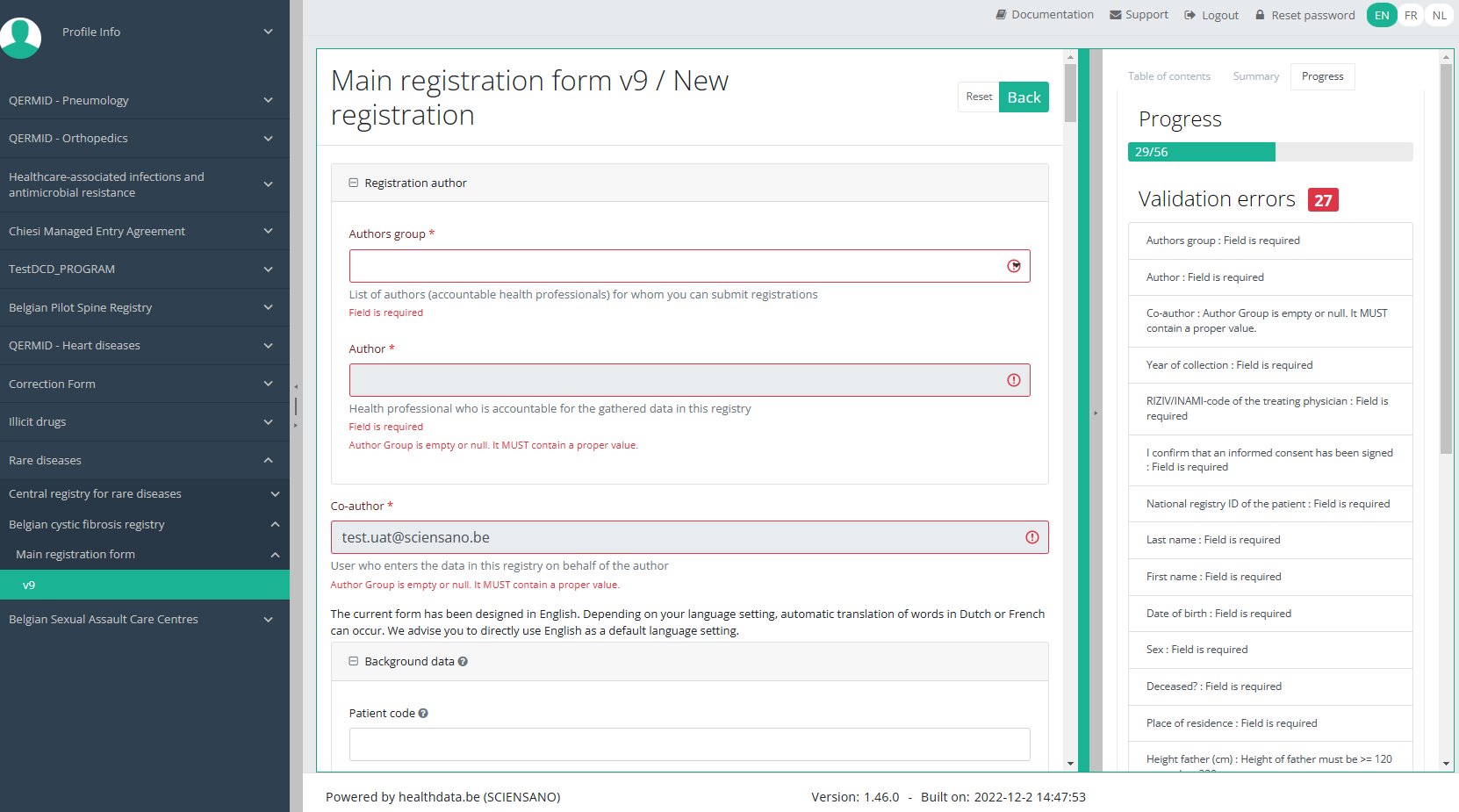
Task: Switch language to NL
Action: pos(1440,16)
